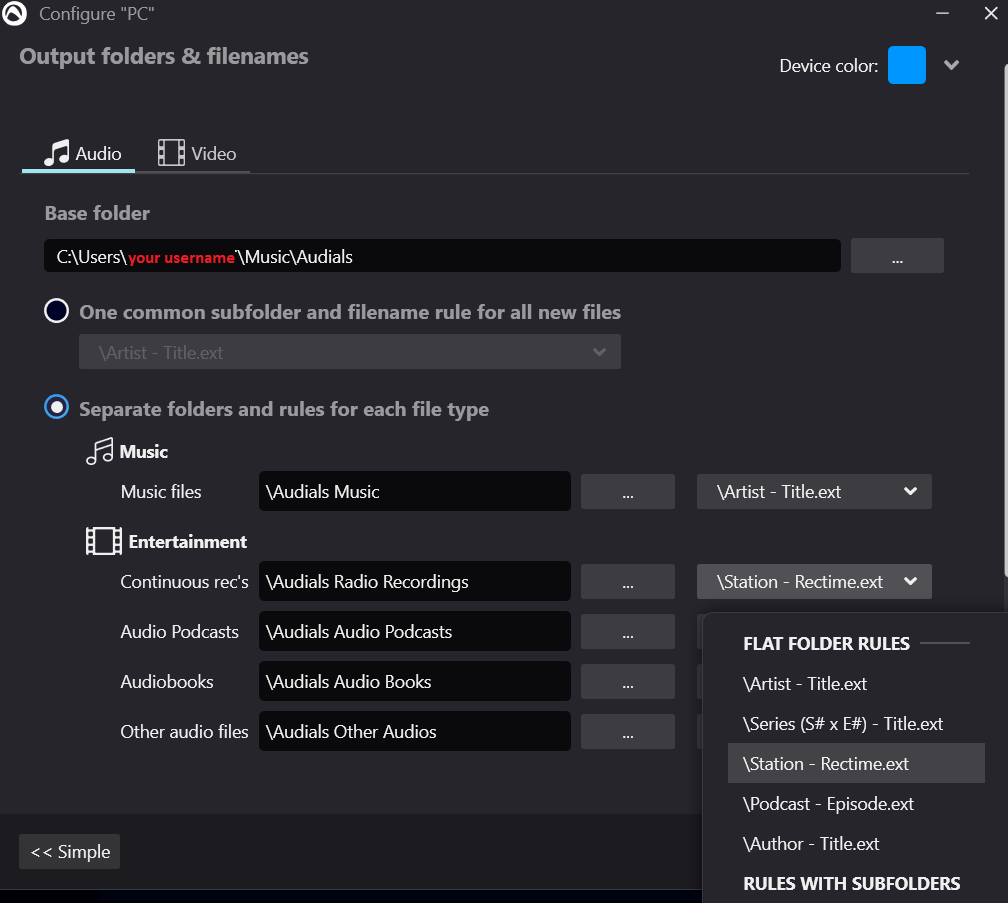Switch to the Audio tab

click(x=78, y=154)
